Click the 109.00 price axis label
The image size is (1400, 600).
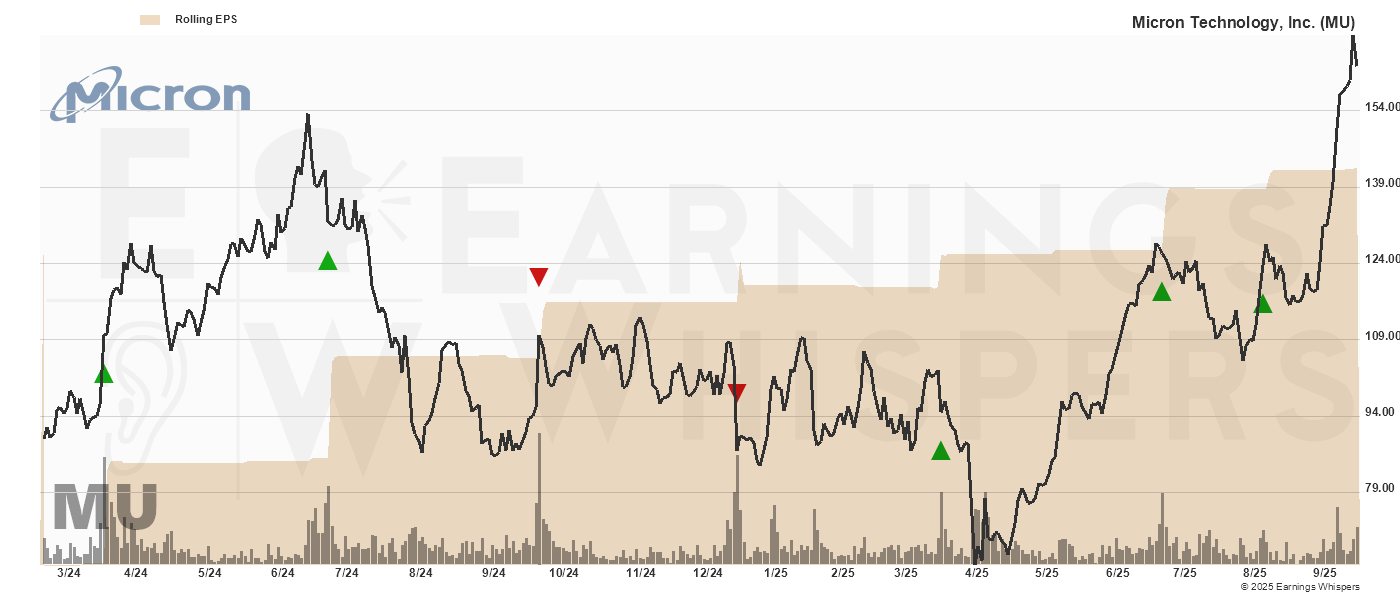point(1380,336)
